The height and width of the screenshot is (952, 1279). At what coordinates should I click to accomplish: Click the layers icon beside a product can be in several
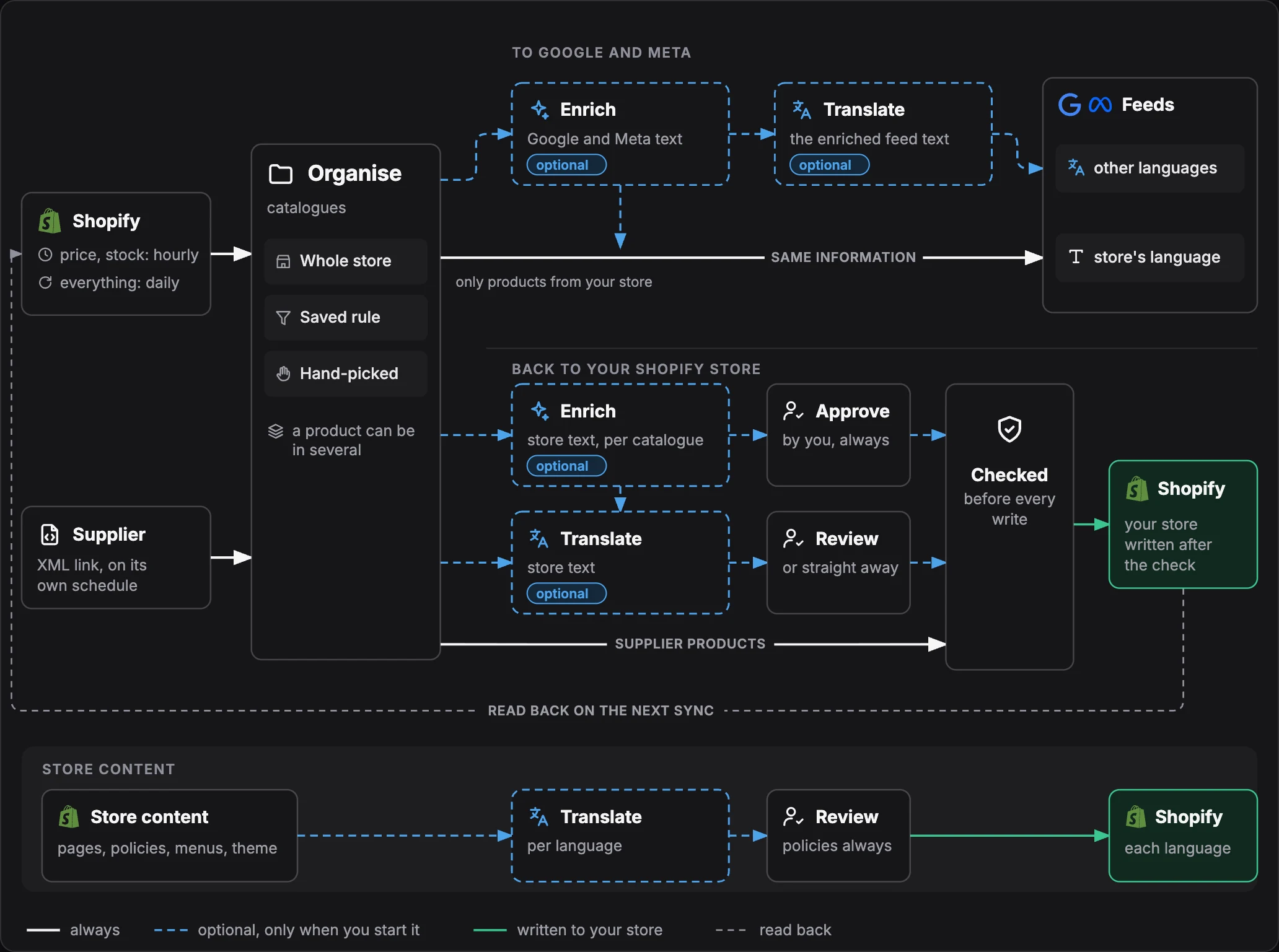click(x=276, y=431)
